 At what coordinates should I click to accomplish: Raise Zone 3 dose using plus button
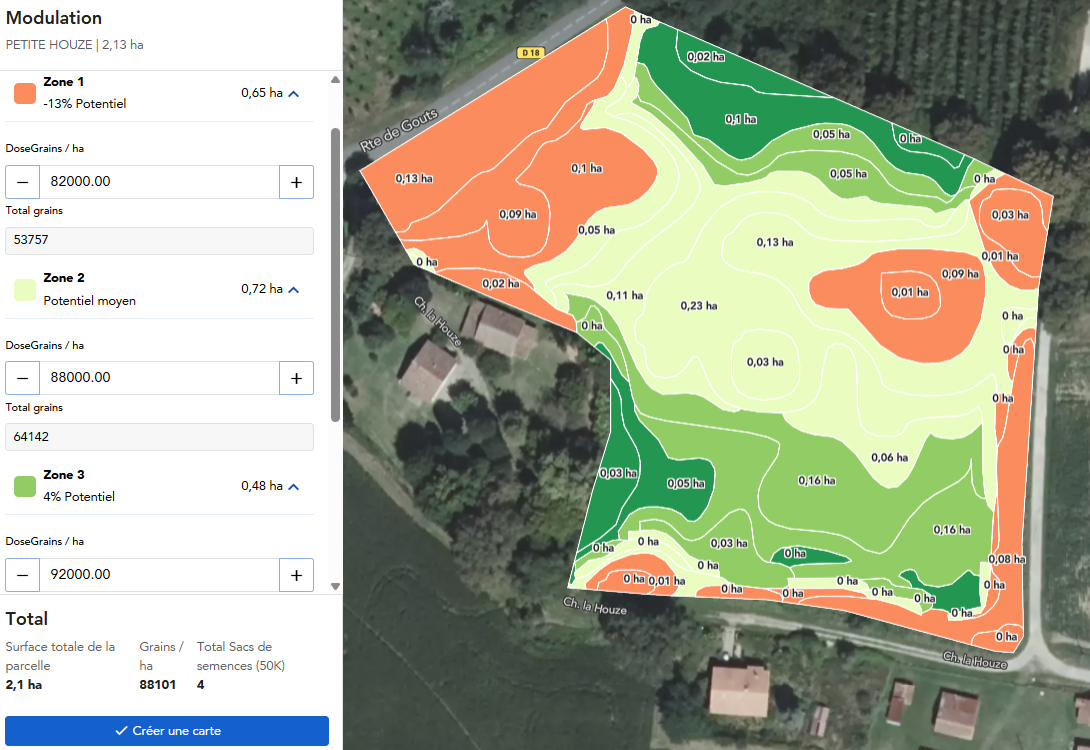[x=296, y=575]
